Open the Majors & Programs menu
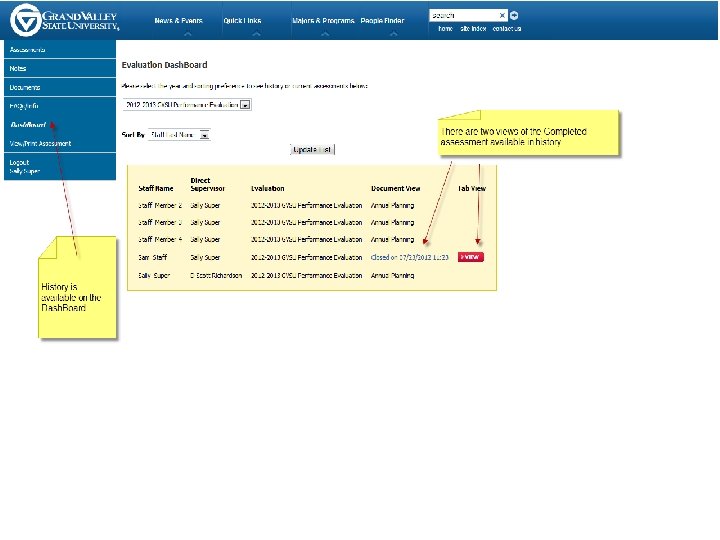720x540 pixels. (x=323, y=21)
